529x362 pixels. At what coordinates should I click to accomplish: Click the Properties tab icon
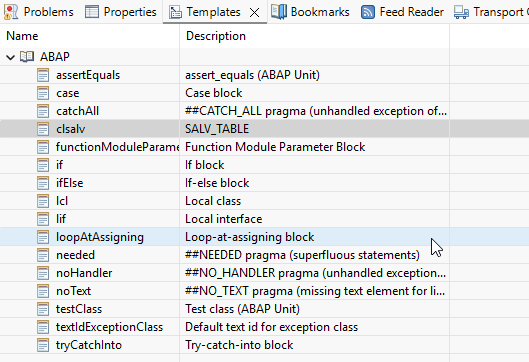click(91, 12)
